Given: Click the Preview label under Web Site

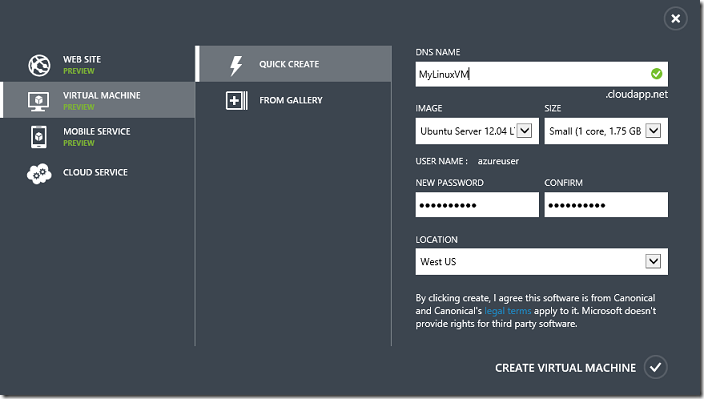Looking at the screenshot, I should click(x=79, y=71).
